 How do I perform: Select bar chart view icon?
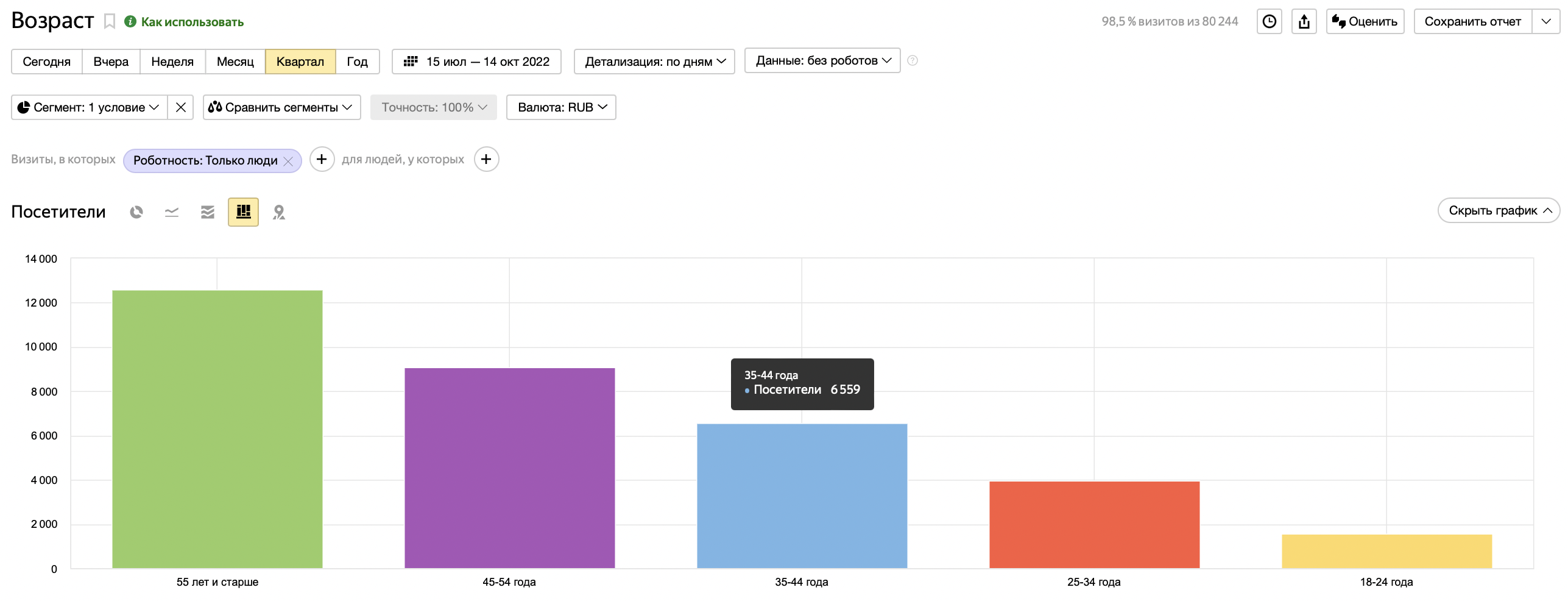(x=243, y=212)
